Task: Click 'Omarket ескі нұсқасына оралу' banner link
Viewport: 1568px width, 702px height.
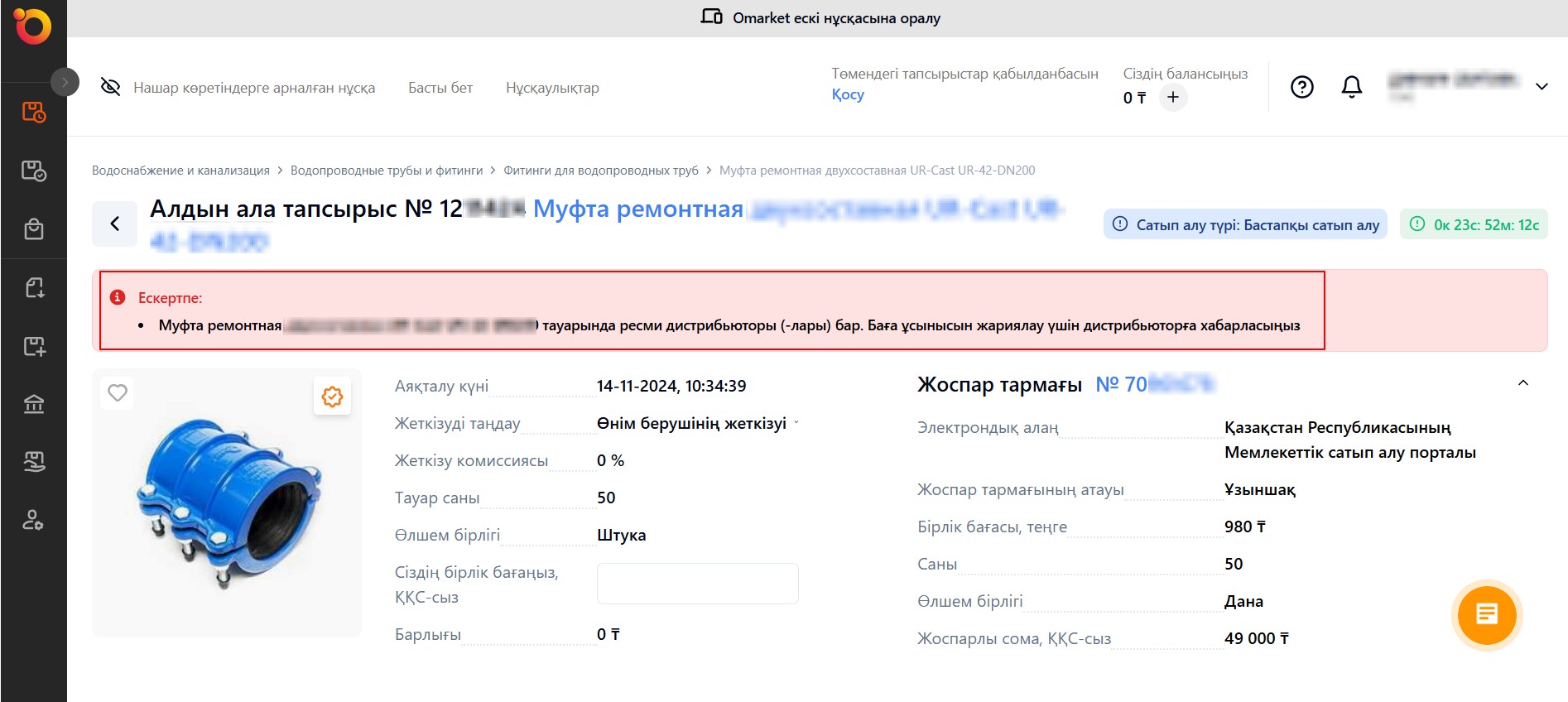Action: point(836,18)
